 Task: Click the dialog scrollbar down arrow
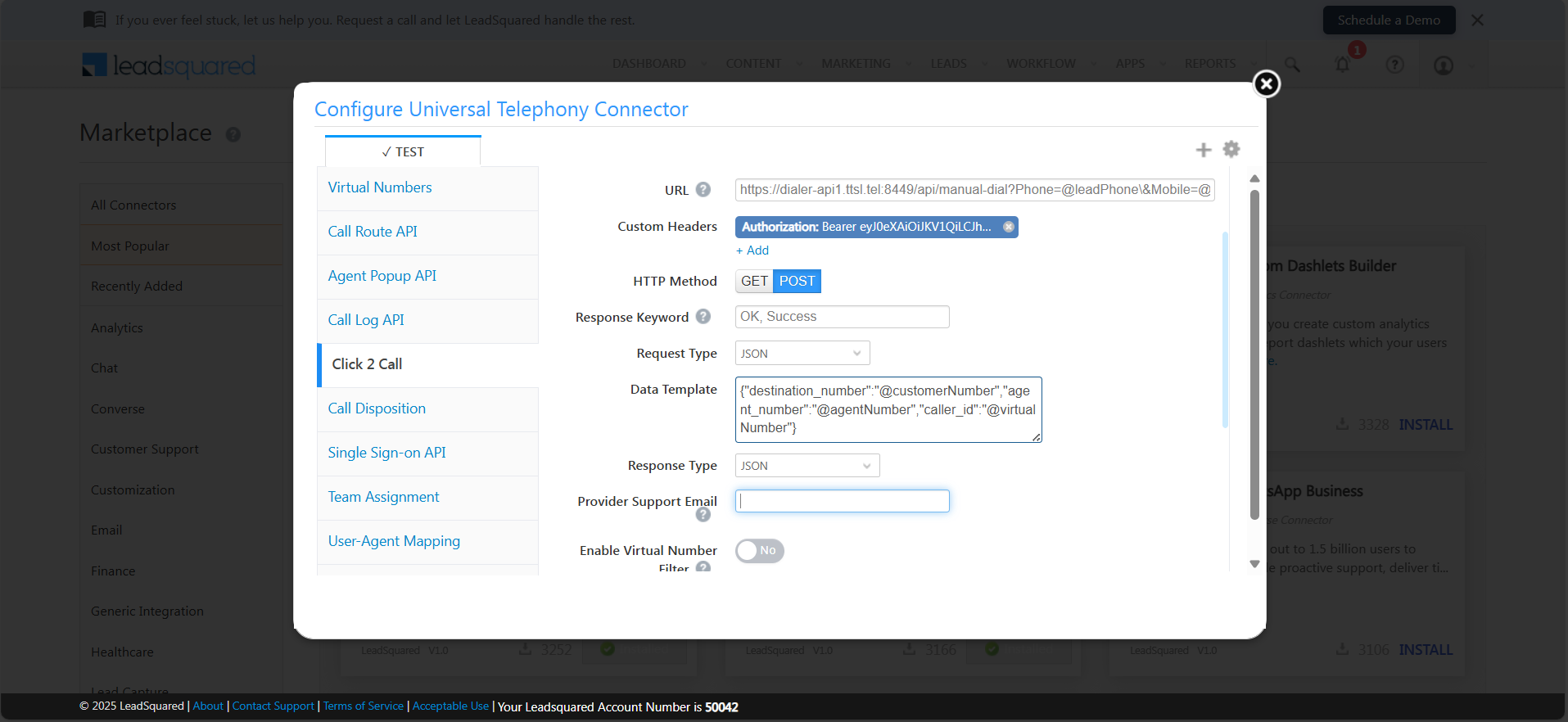1254,564
